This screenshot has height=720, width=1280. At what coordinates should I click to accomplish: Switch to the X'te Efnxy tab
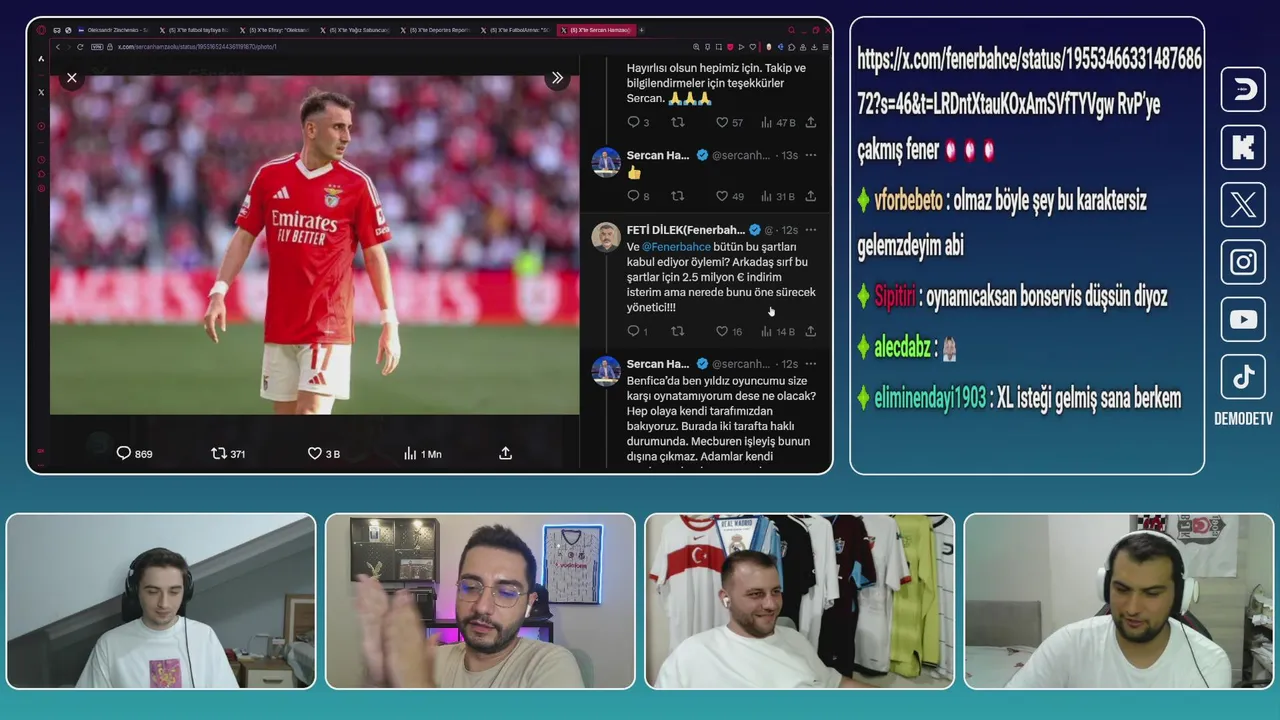coord(274,30)
